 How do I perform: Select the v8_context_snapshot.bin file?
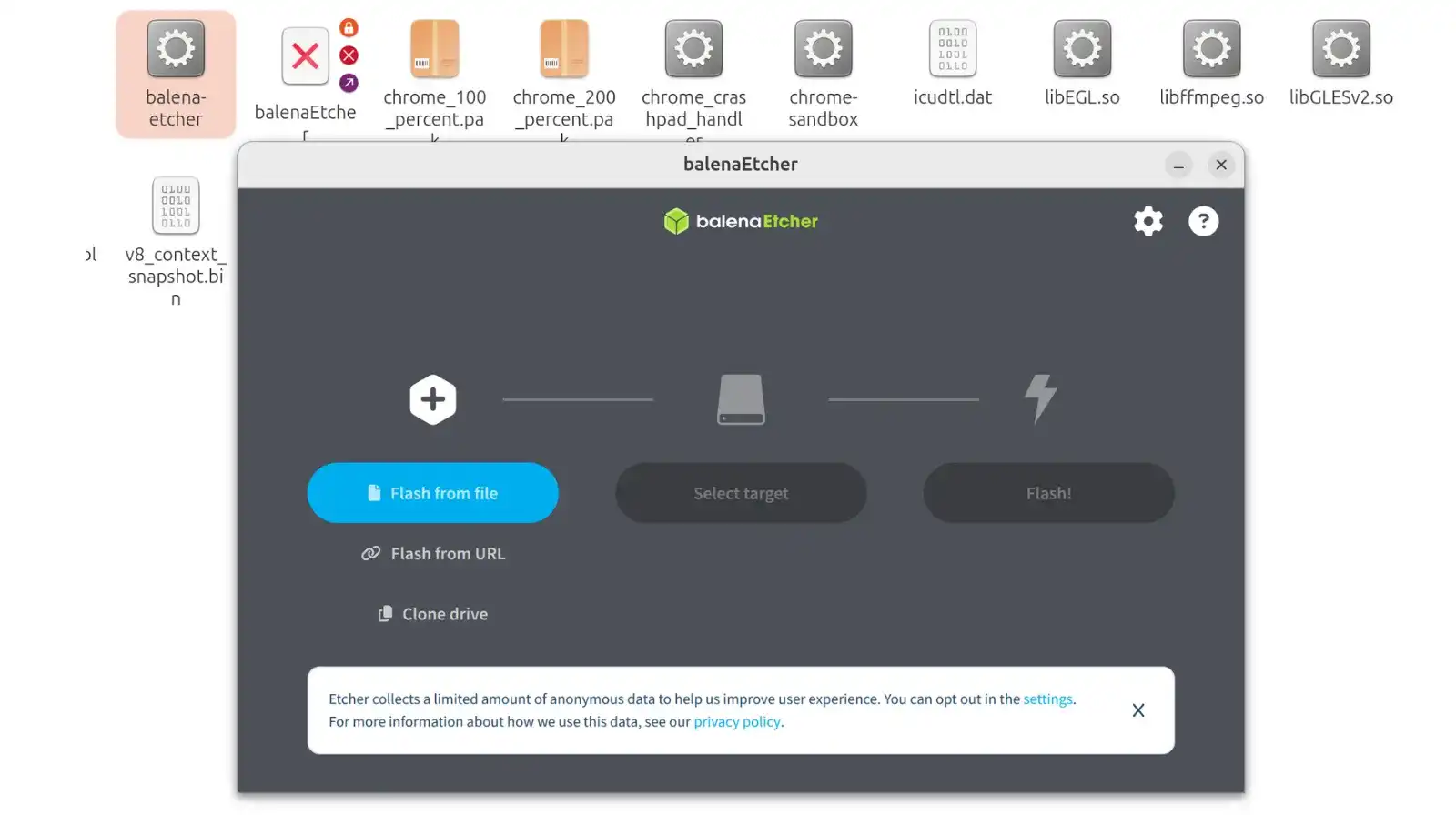point(176,206)
